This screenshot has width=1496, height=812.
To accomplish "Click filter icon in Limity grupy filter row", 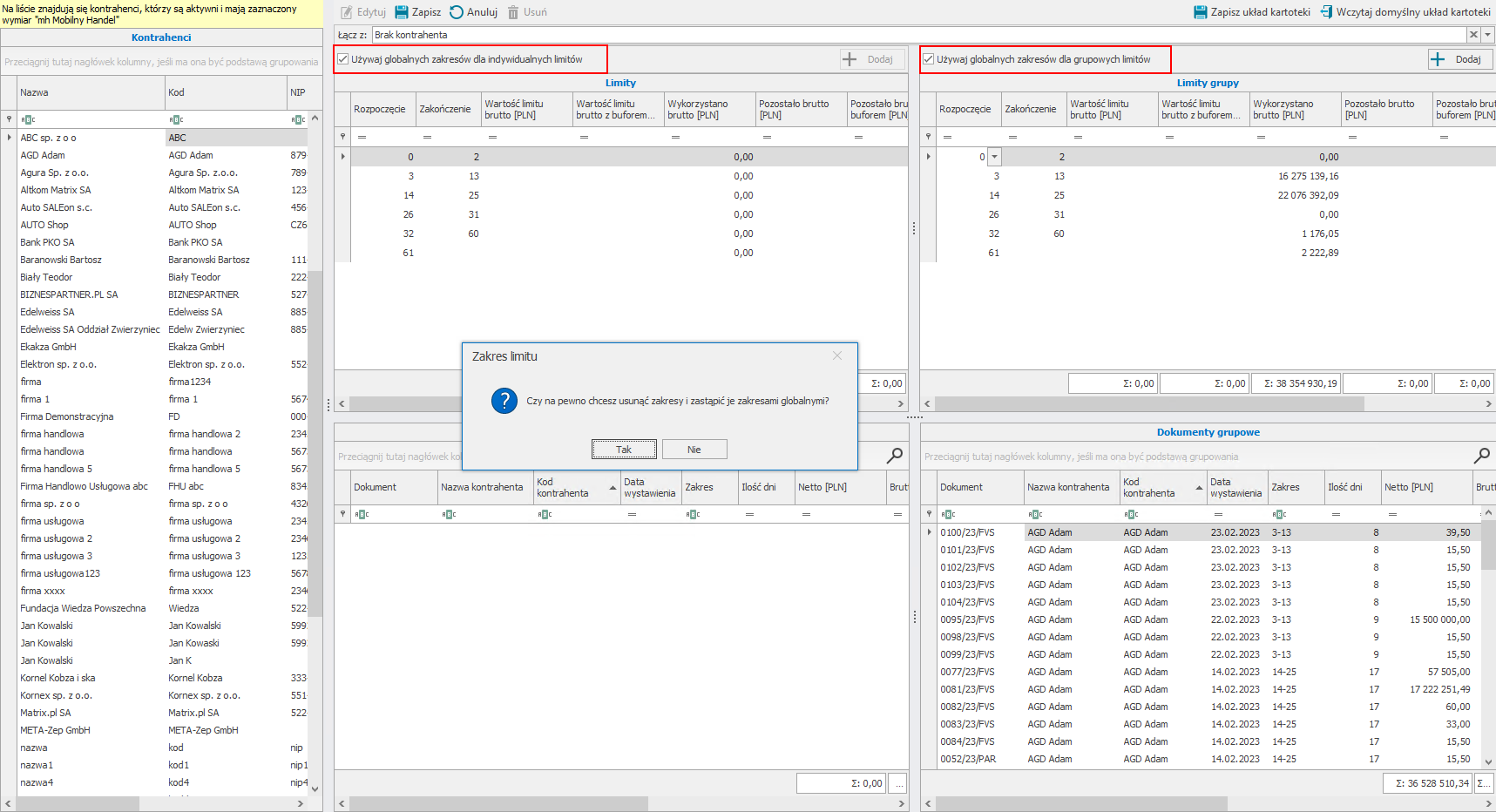I will [x=928, y=137].
